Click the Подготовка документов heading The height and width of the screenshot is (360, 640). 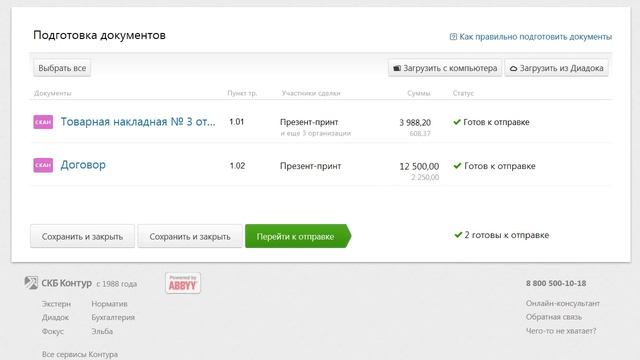point(99,35)
